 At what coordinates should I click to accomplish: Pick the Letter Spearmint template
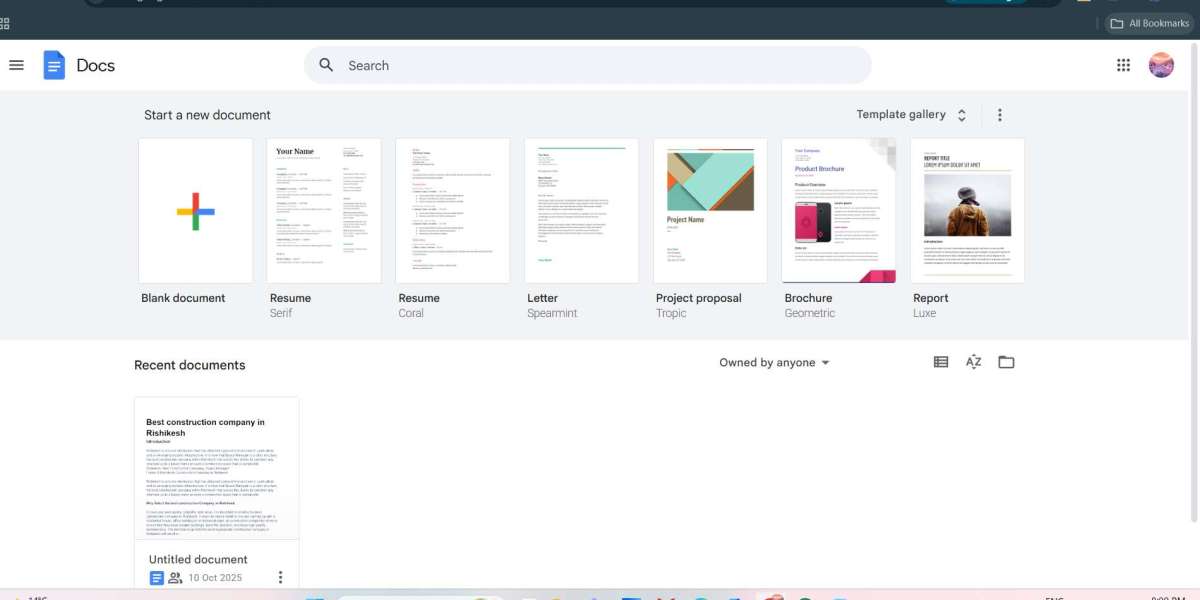click(581, 211)
